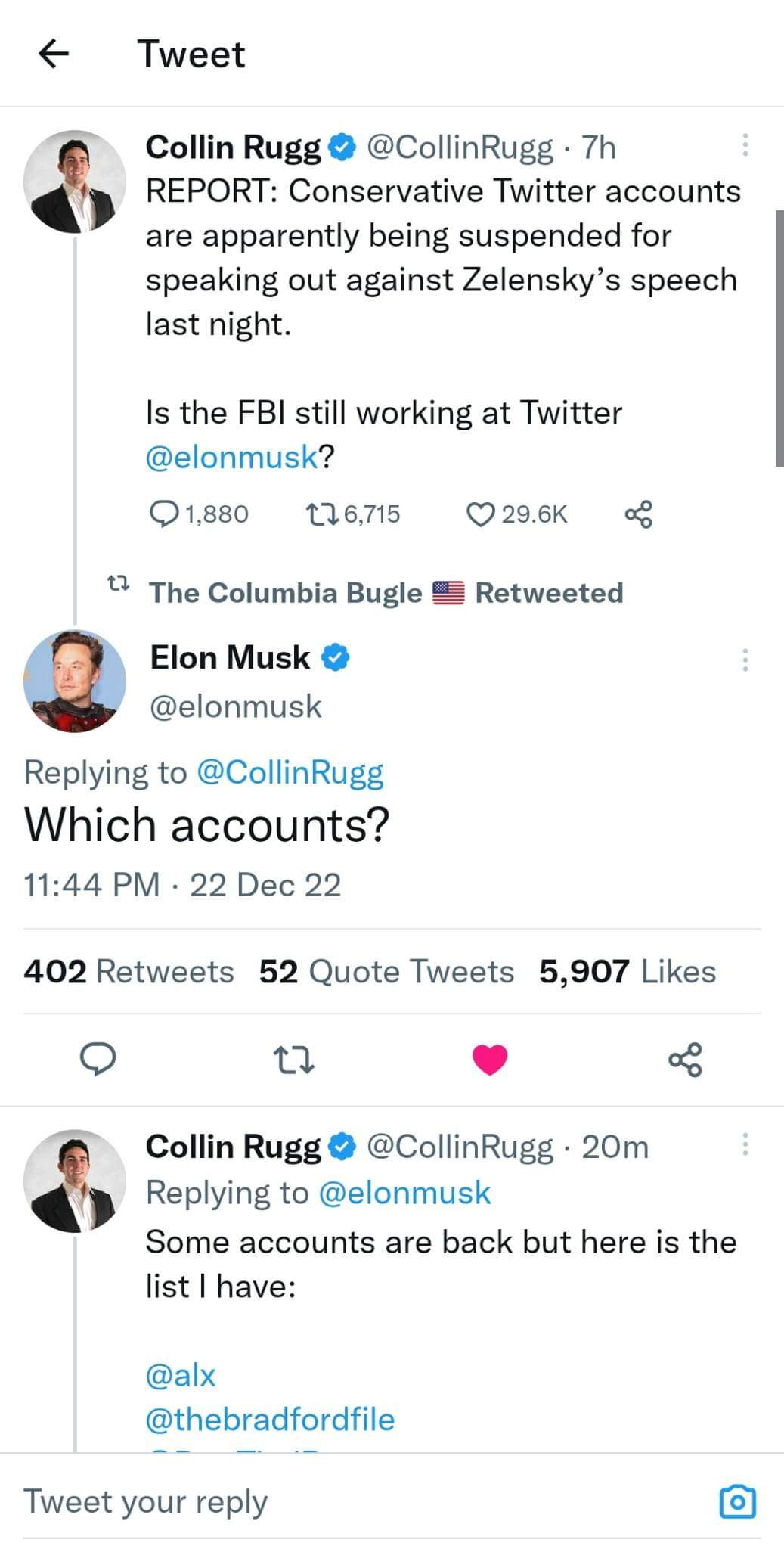View the 5,907 Likes list

[x=627, y=971]
